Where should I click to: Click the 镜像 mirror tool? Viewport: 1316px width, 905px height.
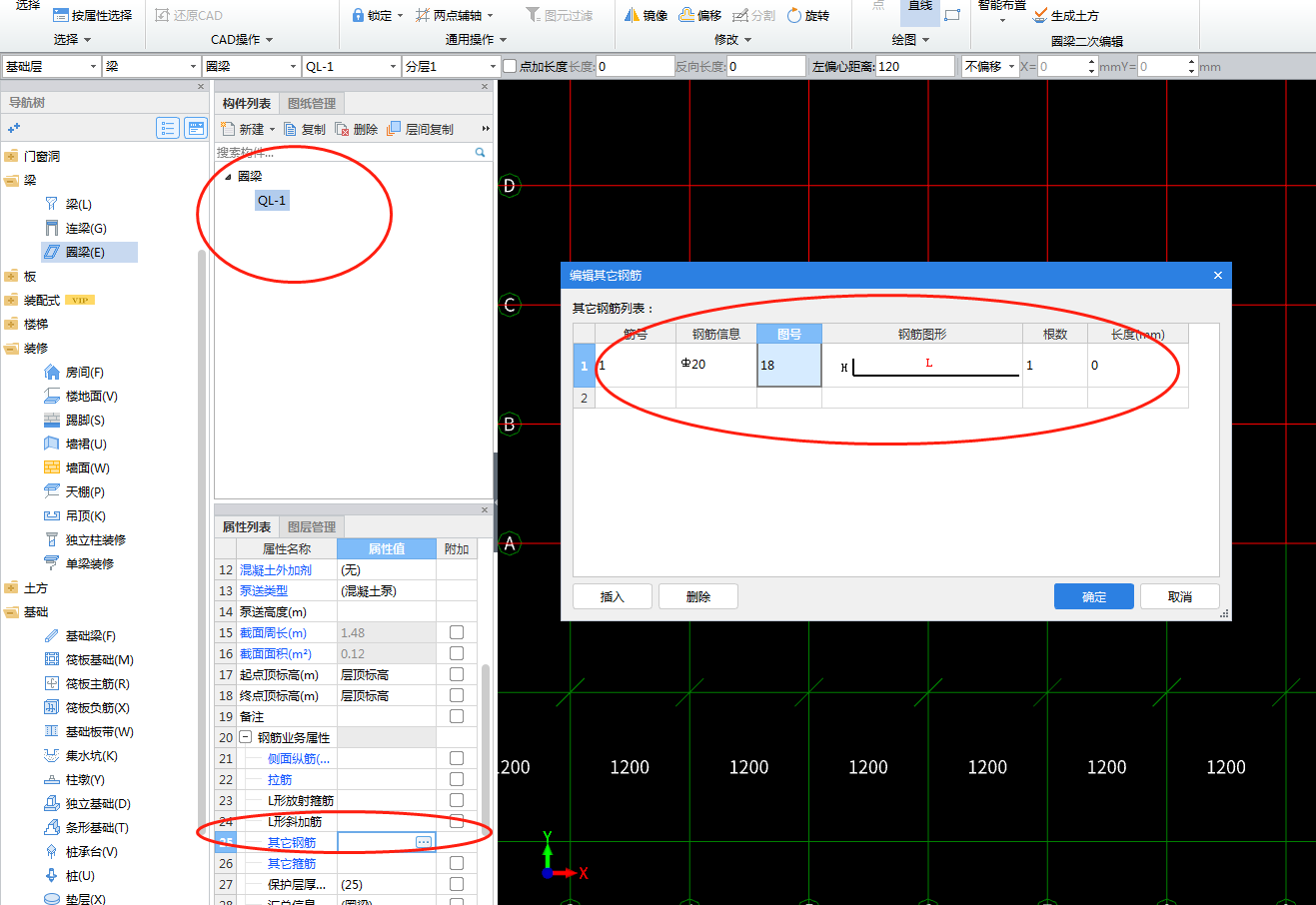646,15
